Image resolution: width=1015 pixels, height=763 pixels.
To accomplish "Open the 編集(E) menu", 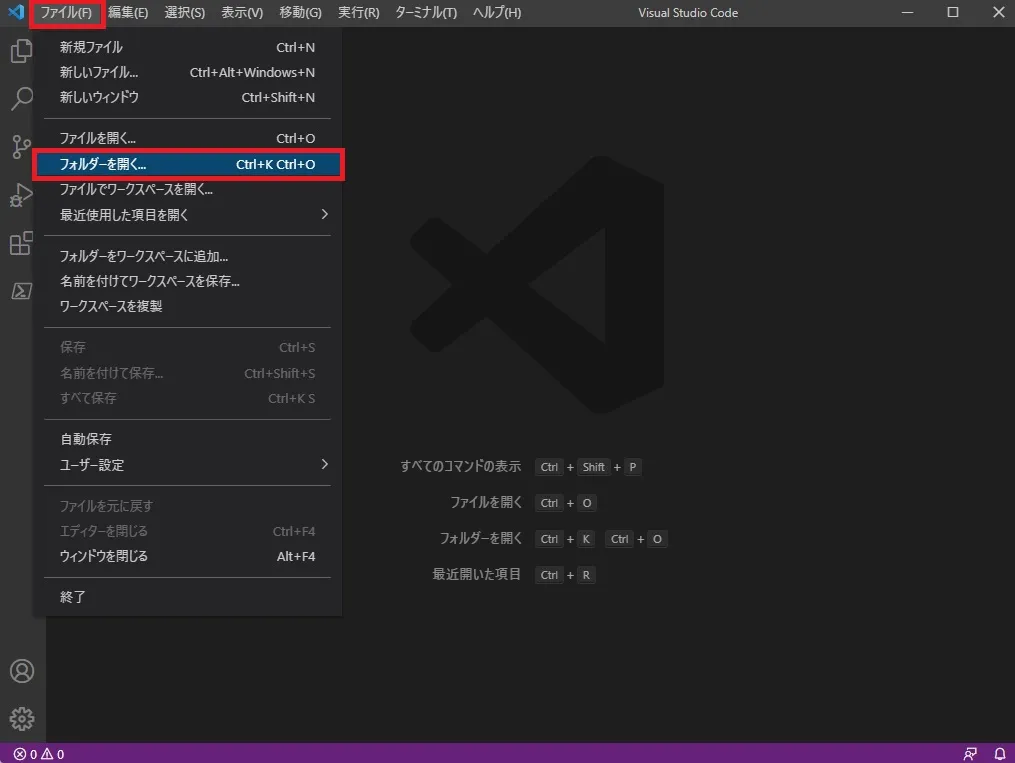I will [129, 13].
